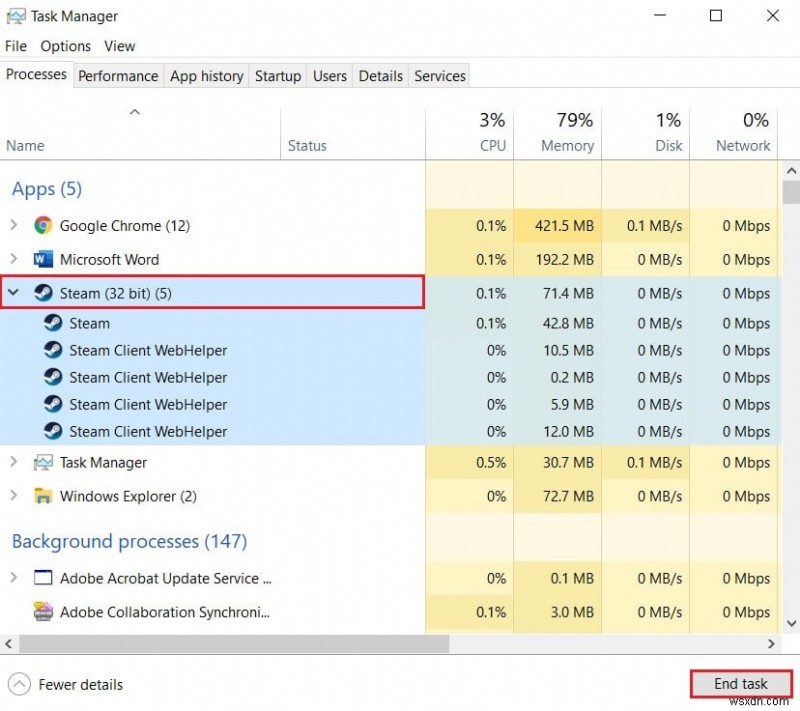Screen dimensions: 800x711
Task: Click the Adobe Acrobat Update Service icon
Action: (43, 578)
